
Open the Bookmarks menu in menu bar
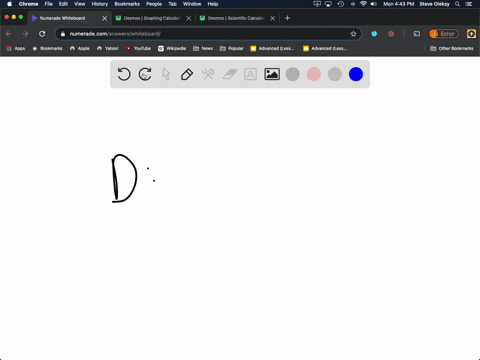click(127, 4)
